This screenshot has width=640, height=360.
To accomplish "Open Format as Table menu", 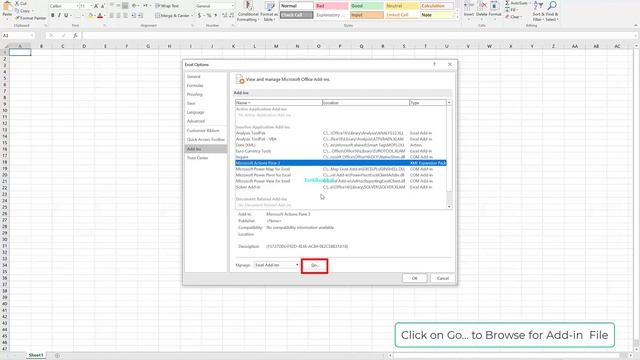I will [x=269, y=11].
